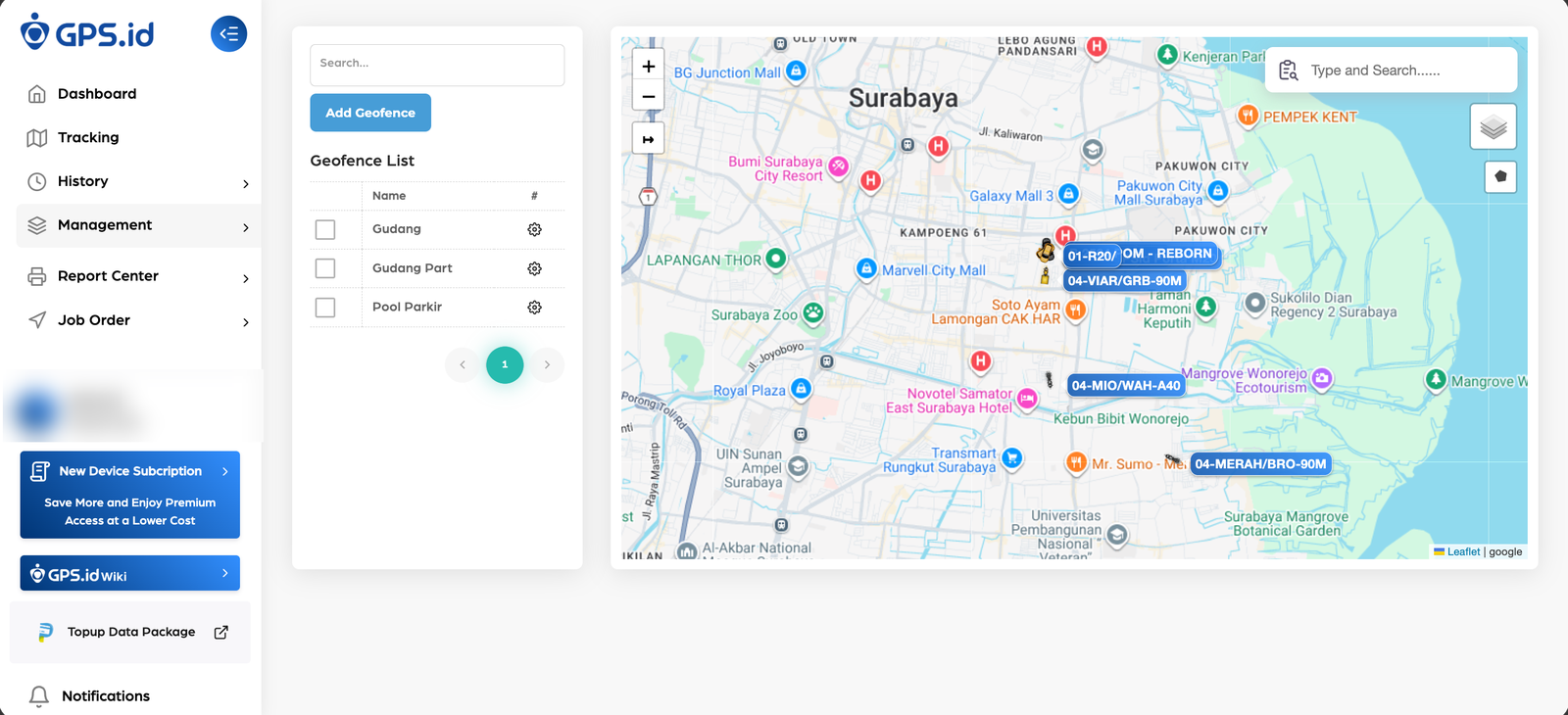Open settings gear for Gudang Part geofence

point(534,268)
